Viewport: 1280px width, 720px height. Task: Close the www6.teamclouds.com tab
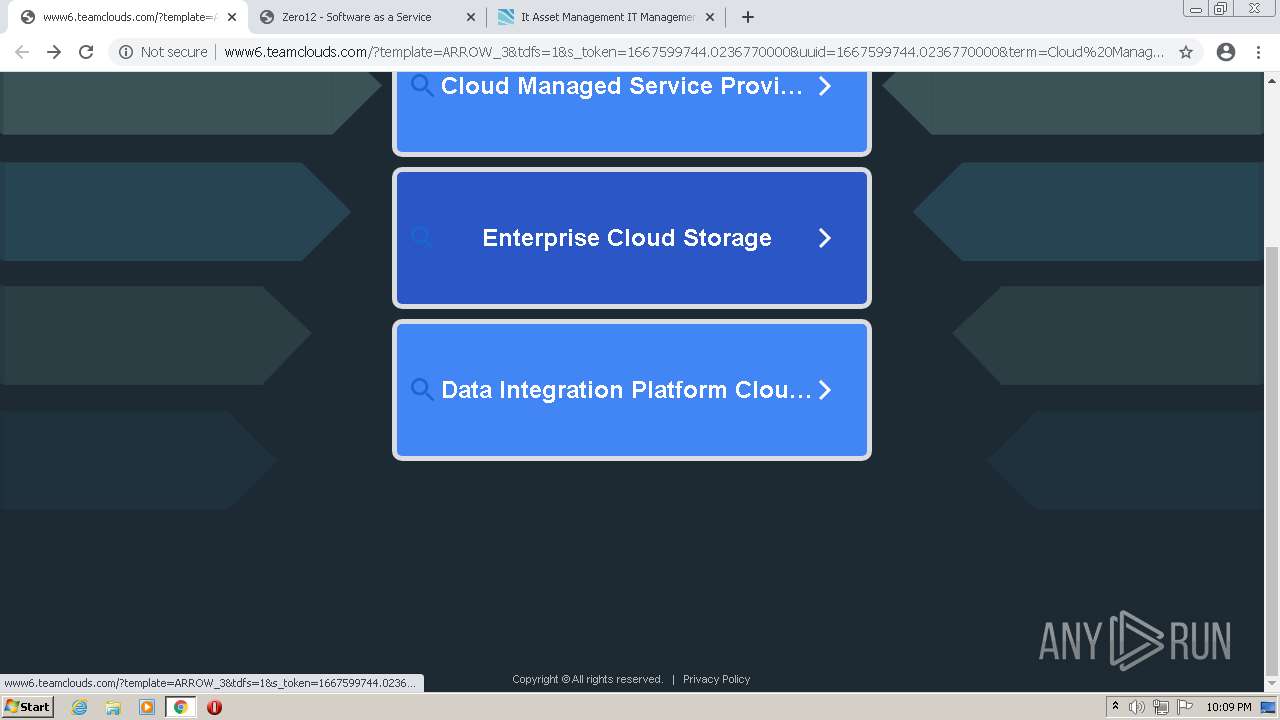(x=232, y=17)
